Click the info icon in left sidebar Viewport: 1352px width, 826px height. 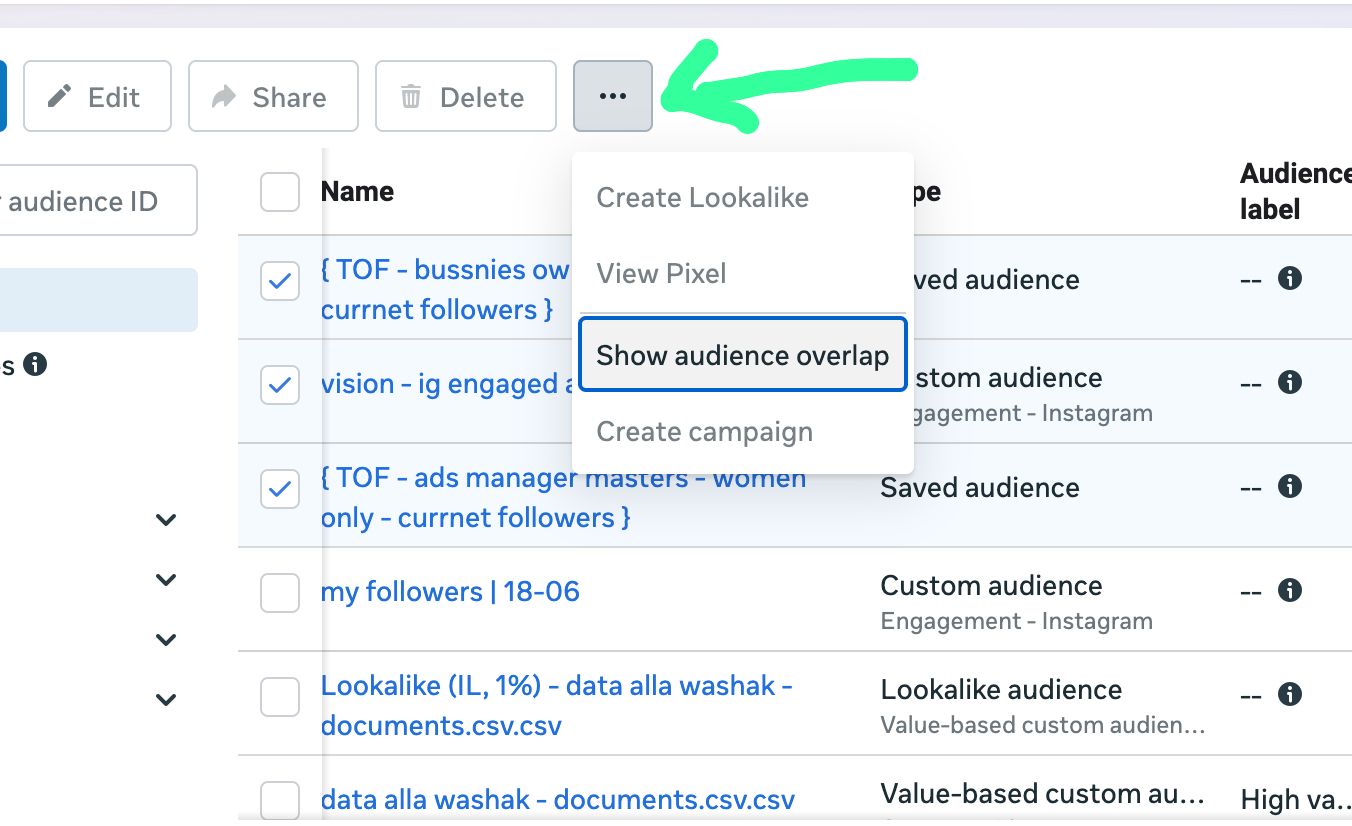click(35, 365)
